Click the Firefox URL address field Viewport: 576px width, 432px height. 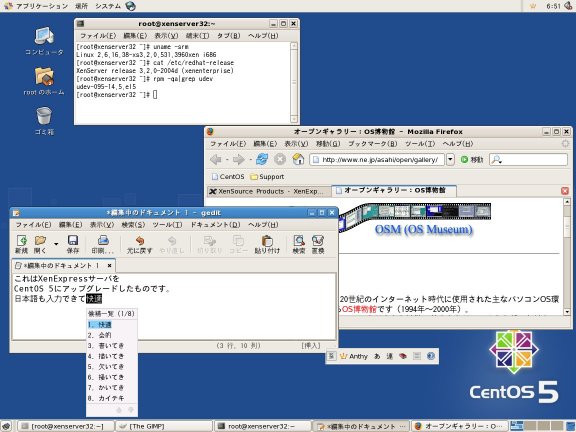(377, 160)
